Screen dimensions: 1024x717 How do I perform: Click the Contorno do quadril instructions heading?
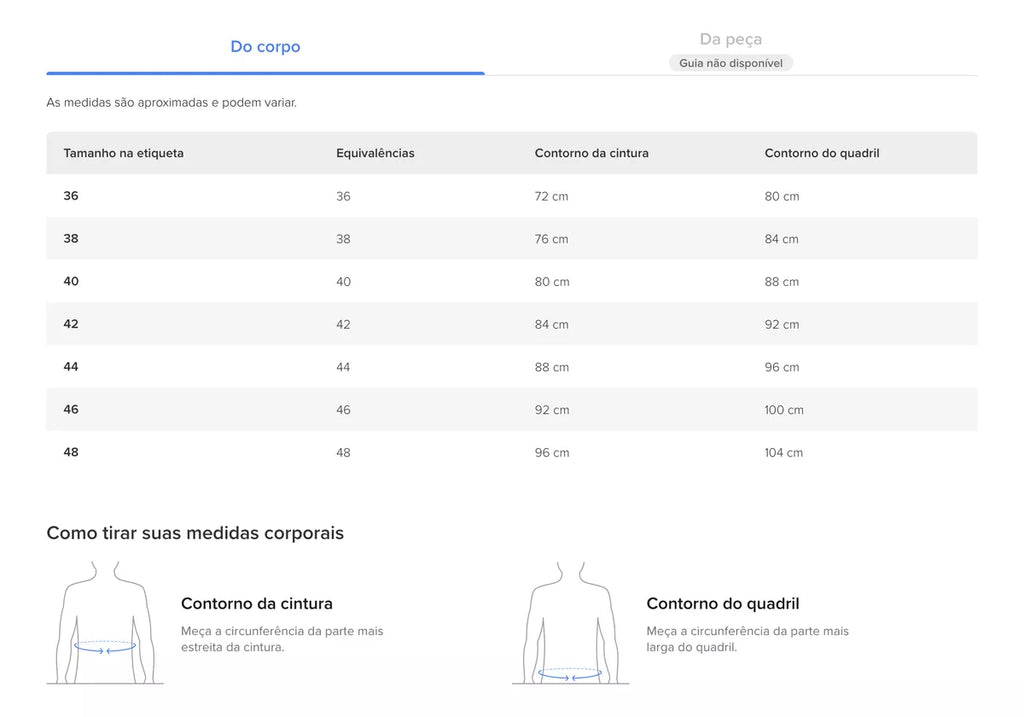(x=723, y=603)
